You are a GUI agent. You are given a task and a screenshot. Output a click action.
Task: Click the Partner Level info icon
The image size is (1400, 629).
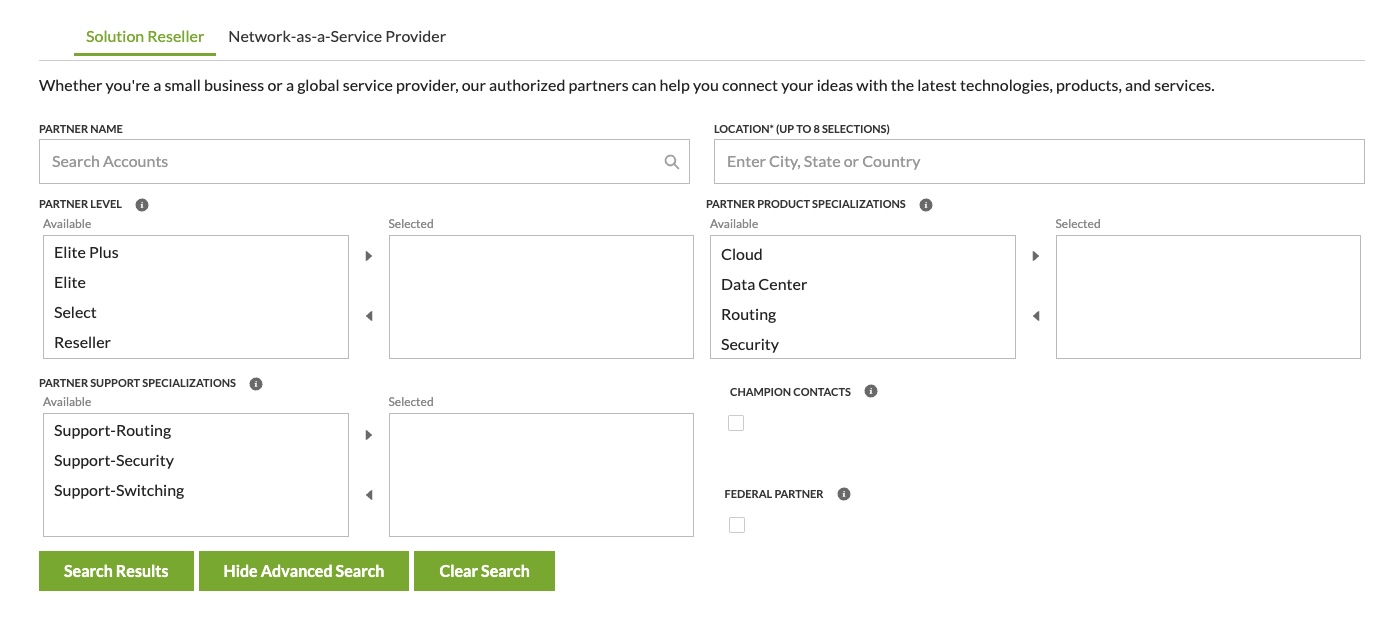point(142,205)
